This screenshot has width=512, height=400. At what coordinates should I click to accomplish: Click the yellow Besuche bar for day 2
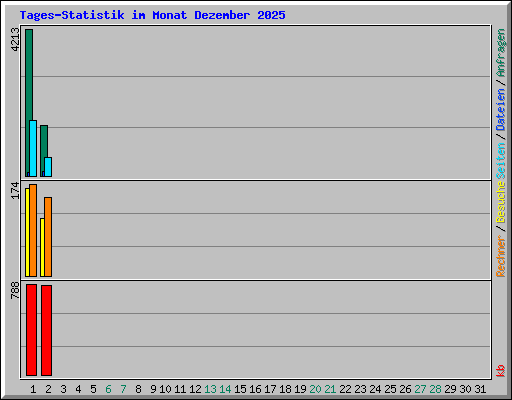(x=42, y=247)
